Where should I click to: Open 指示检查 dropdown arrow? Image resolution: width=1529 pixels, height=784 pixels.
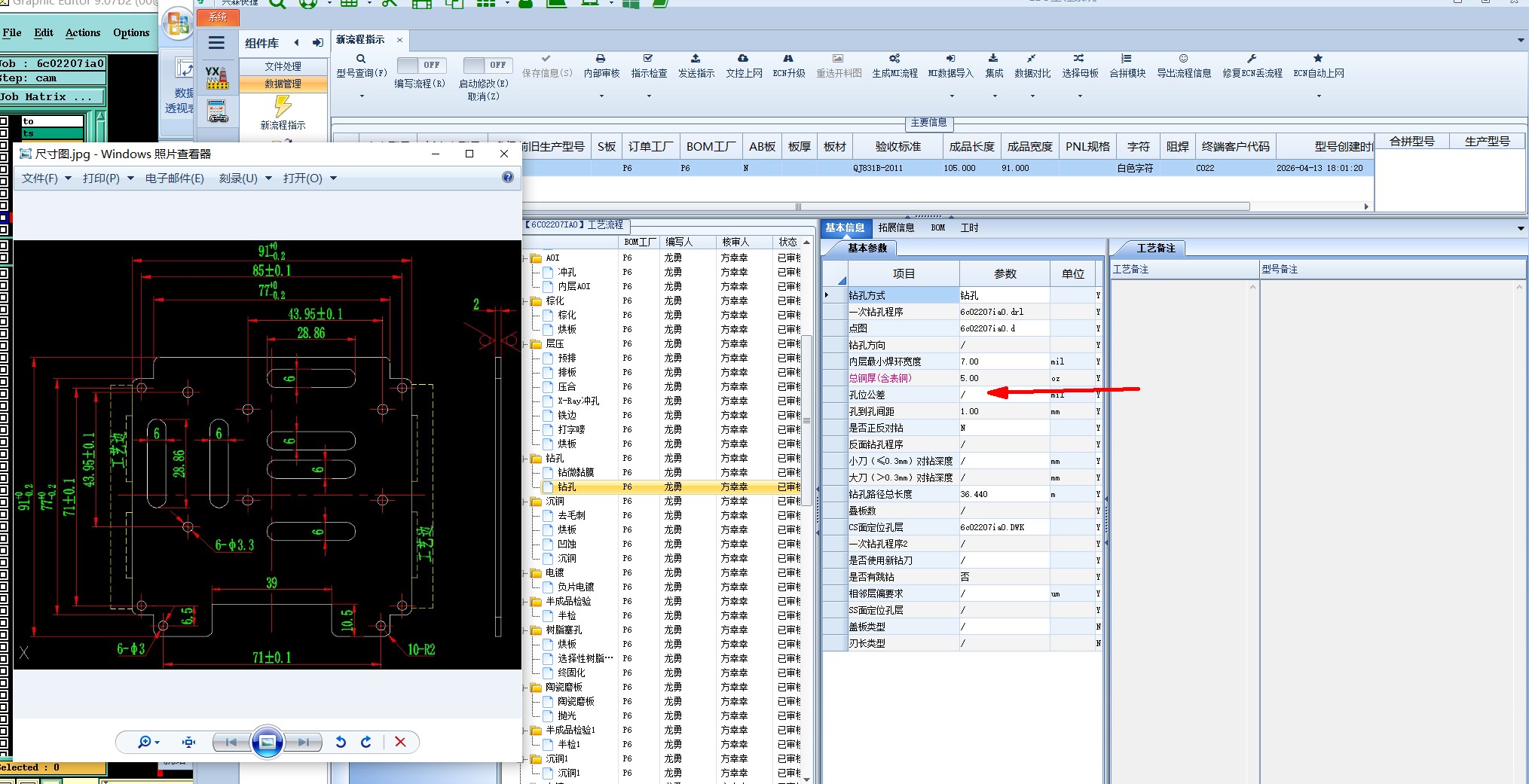click(649, 96)
